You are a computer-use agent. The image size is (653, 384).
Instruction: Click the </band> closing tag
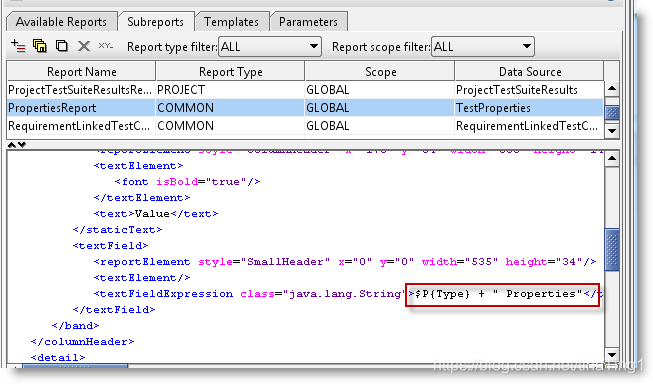pos(75,325)
